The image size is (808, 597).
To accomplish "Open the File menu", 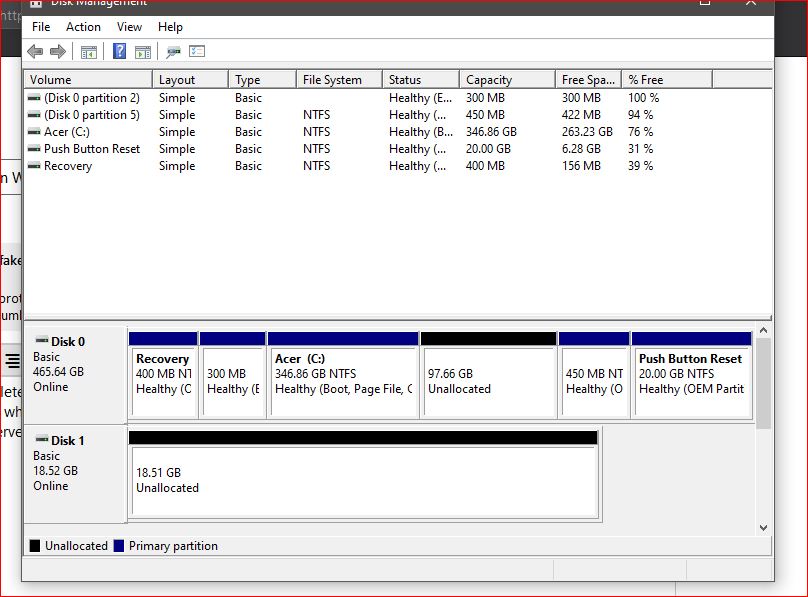I will coord(40,27).
